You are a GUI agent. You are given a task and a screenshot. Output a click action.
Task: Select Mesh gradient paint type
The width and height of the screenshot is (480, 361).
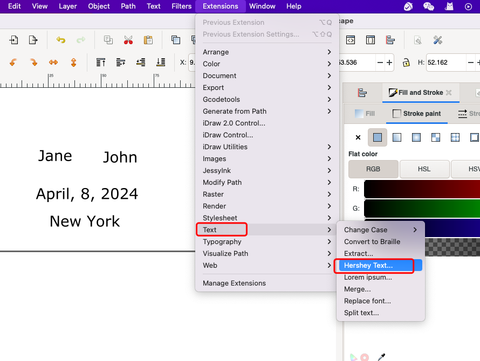click(x=436, y=137)
